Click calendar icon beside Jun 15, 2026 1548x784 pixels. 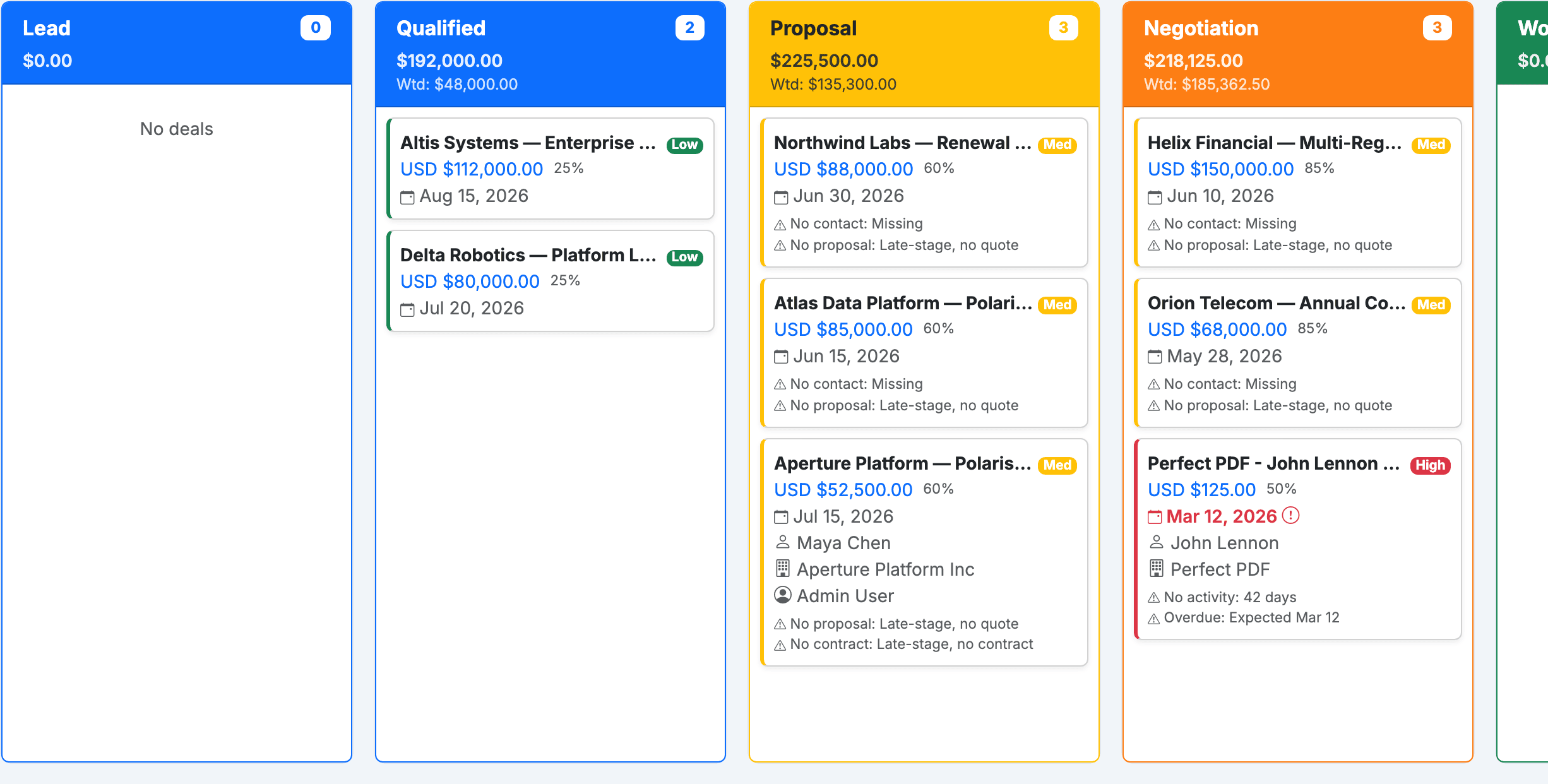point(782,357)
